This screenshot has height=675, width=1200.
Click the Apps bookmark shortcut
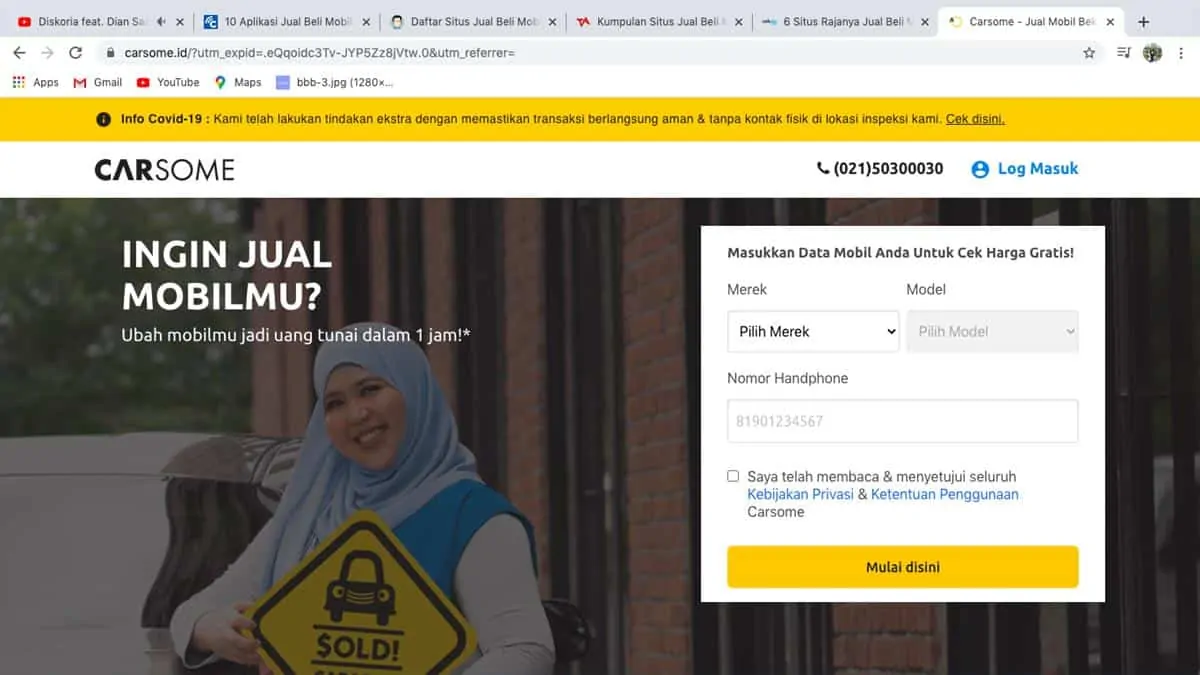(x=35, y=83)
